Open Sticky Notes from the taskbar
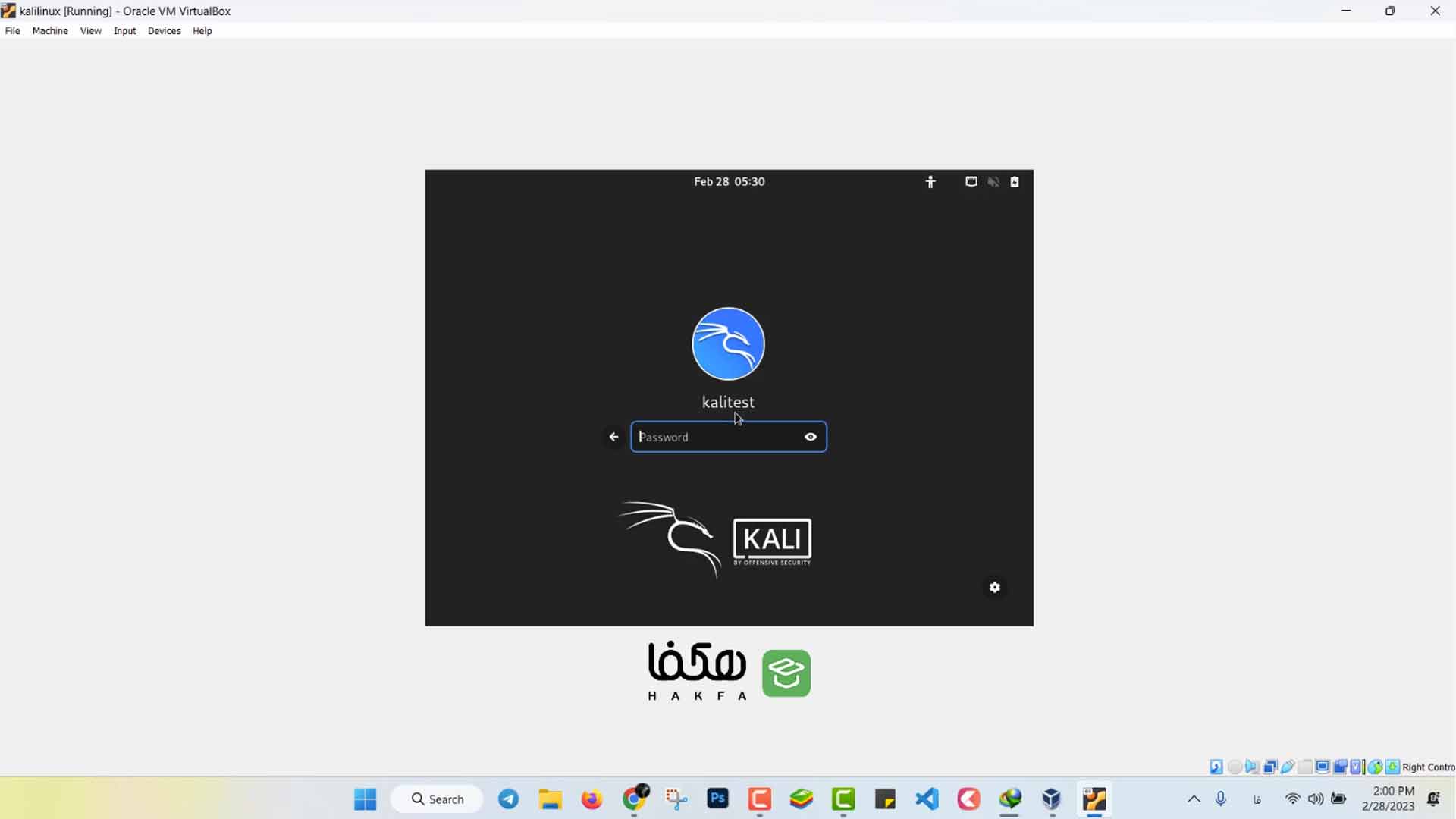The image size is (1456, 819). [x=885, y=799]
